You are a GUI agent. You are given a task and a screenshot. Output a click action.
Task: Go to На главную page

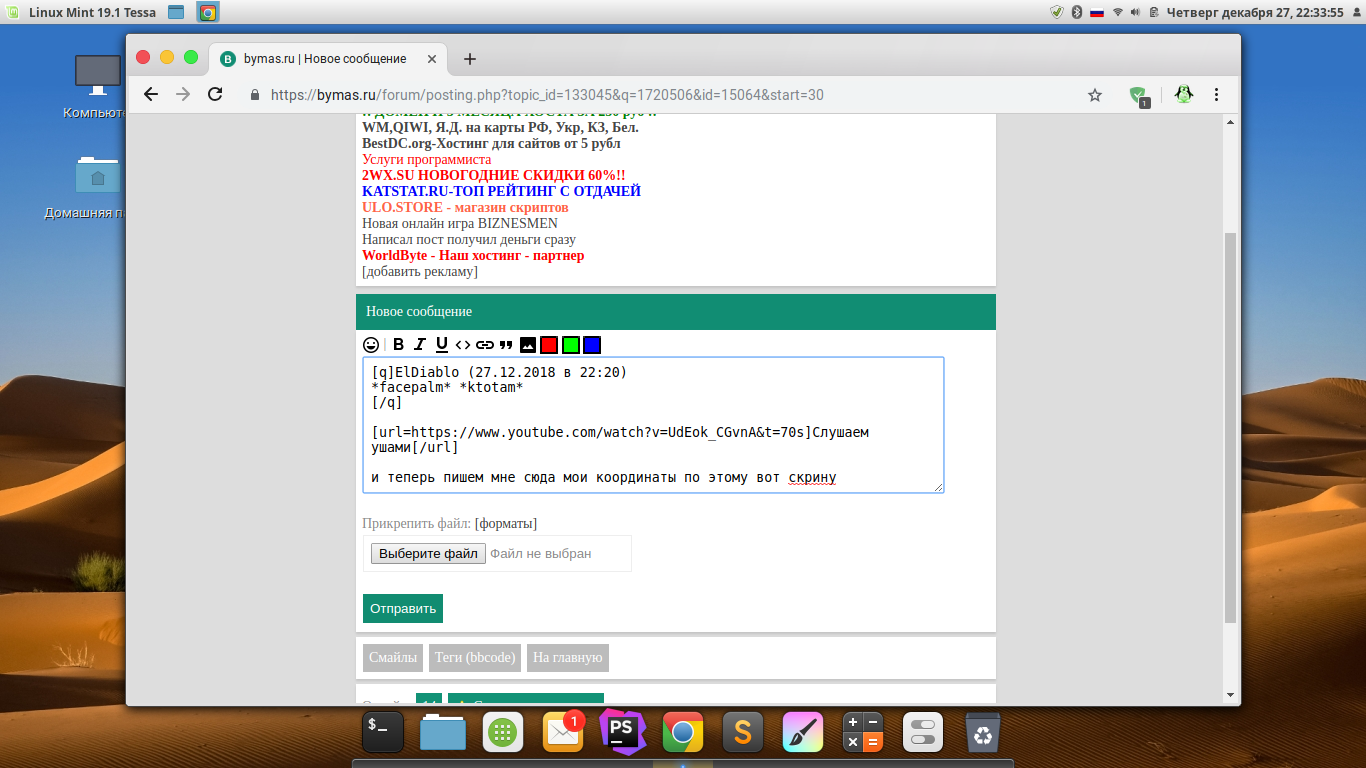(567, 658)
